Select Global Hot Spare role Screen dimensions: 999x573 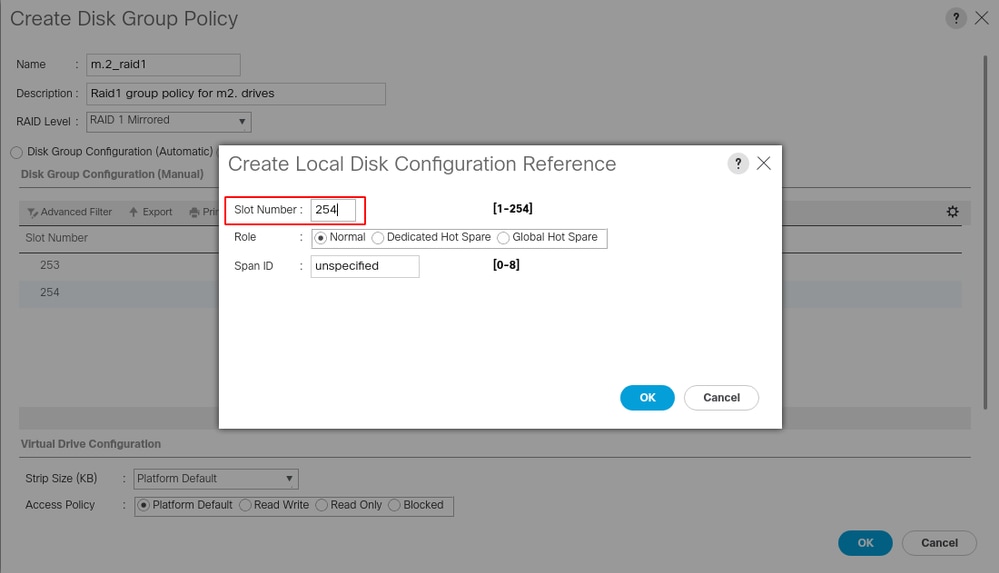click(x=503, y=238)
